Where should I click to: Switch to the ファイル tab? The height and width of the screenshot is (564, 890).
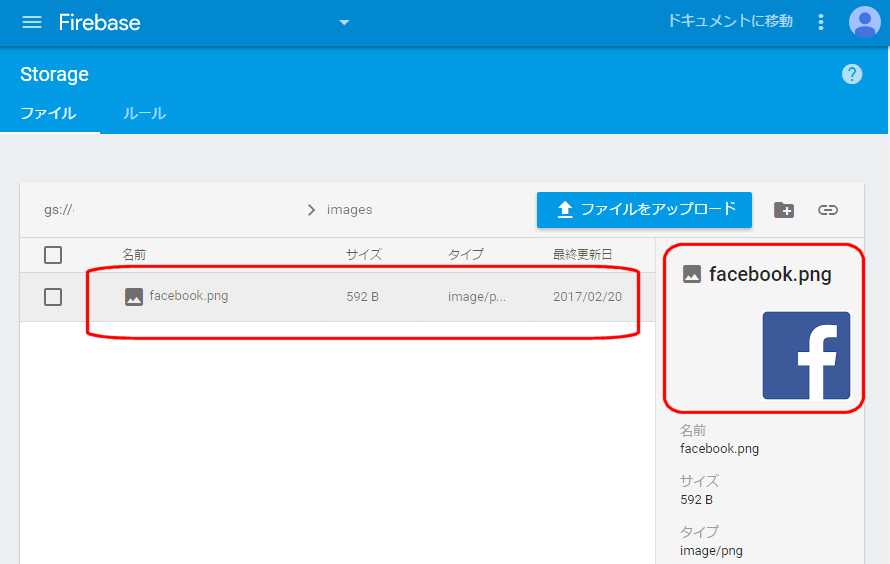48,113
